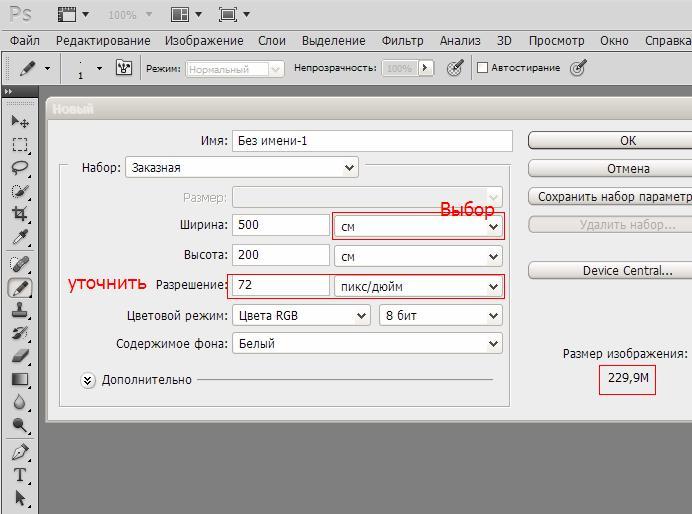The height and width of the screenshot is (514, 692).
Task: Click the Photoshop Ps logo
Action: coord(20,14)
